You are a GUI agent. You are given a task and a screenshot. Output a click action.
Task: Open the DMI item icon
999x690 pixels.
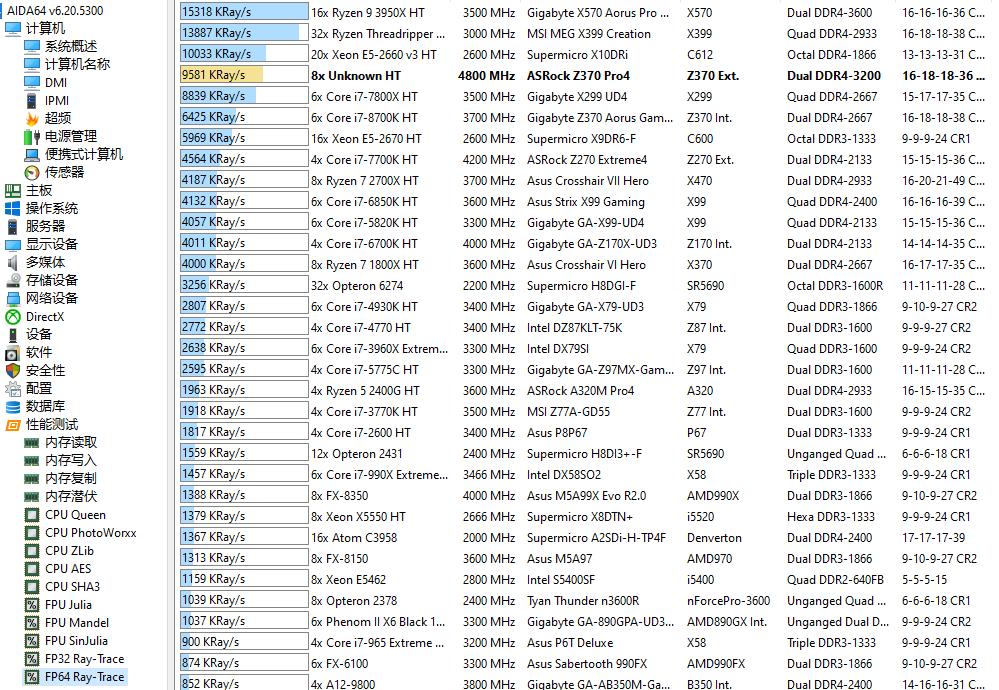32,82
